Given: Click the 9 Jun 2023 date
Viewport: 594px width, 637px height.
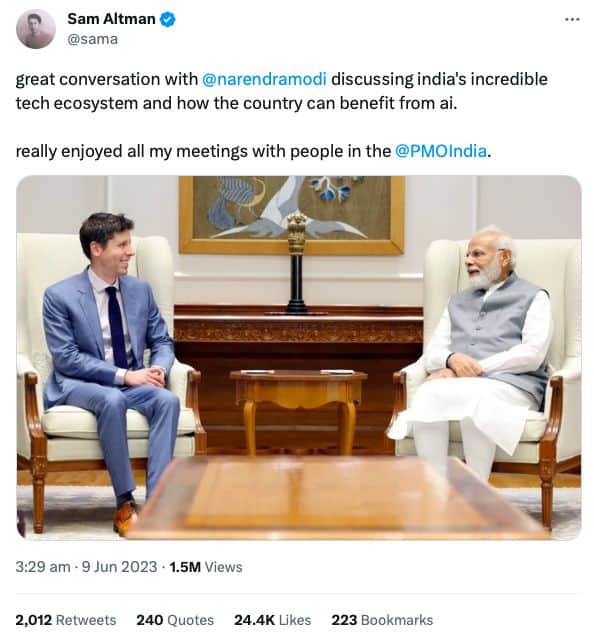Looking at the screenshot, I should [119, 567].
